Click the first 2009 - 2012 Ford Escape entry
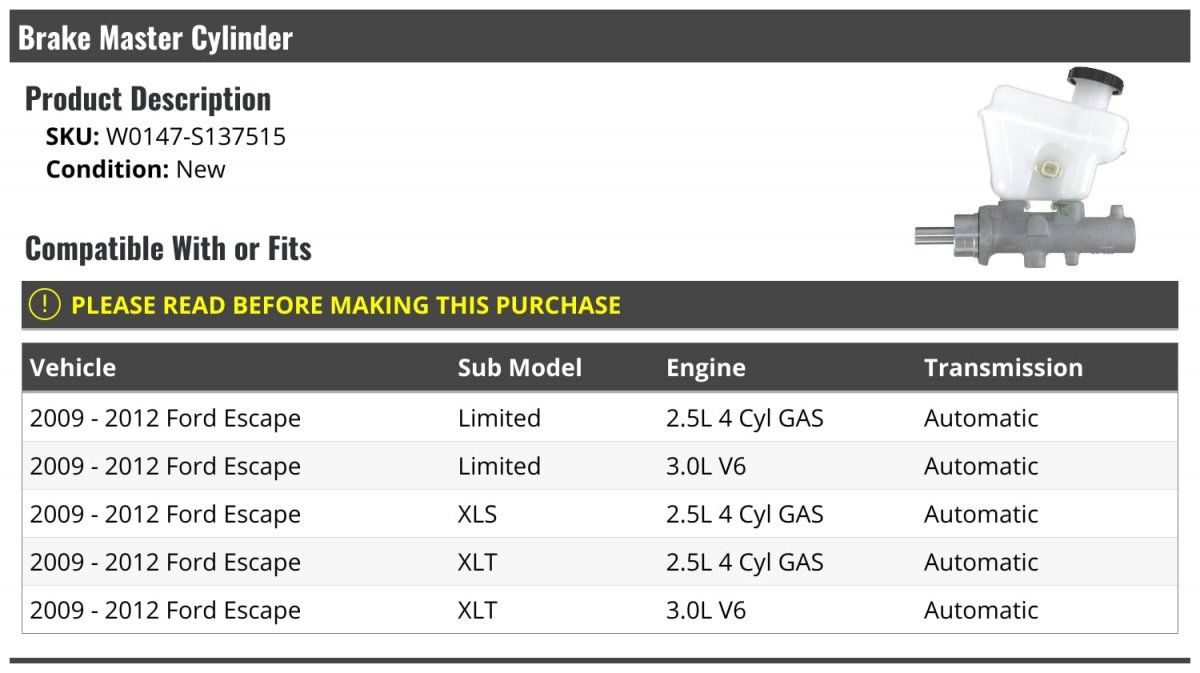 (x=165, y=418)
